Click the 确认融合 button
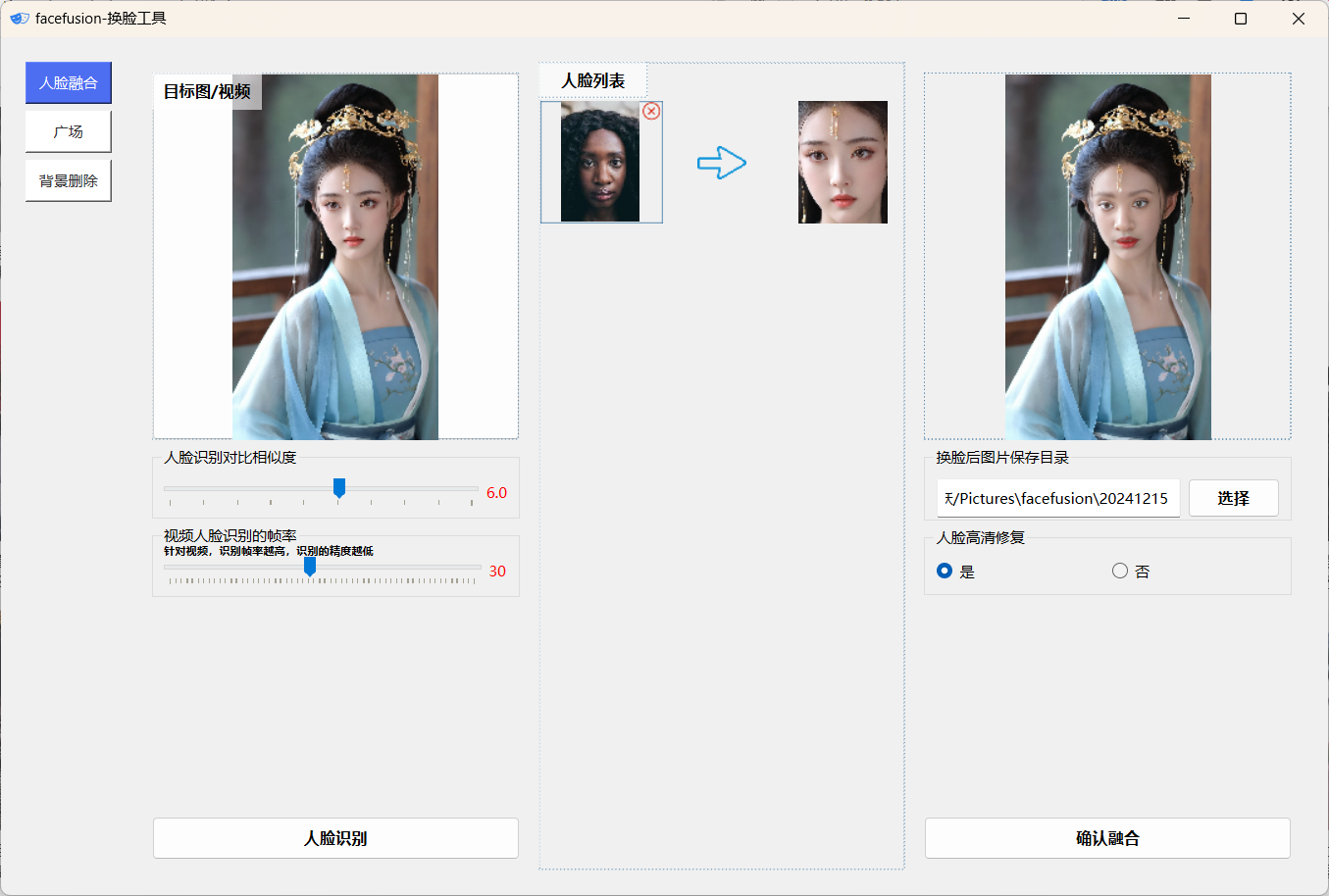Viewport: 1329px width, 896px height. [x=1107, y=838]
